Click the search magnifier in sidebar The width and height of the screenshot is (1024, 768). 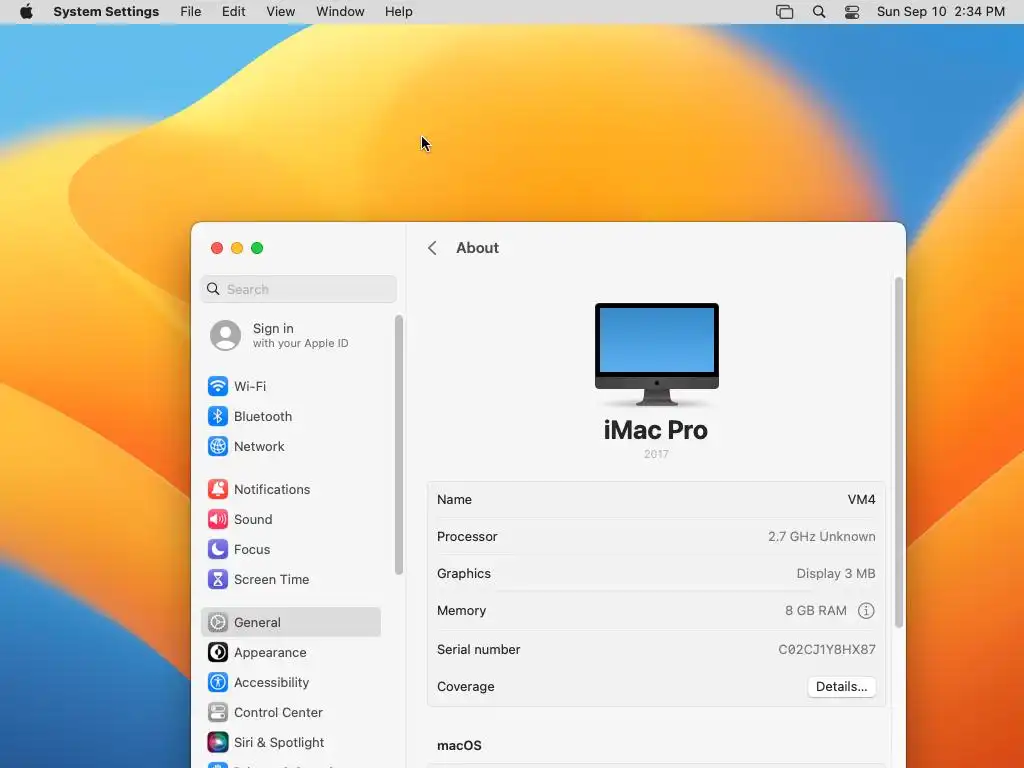point(213,289)
